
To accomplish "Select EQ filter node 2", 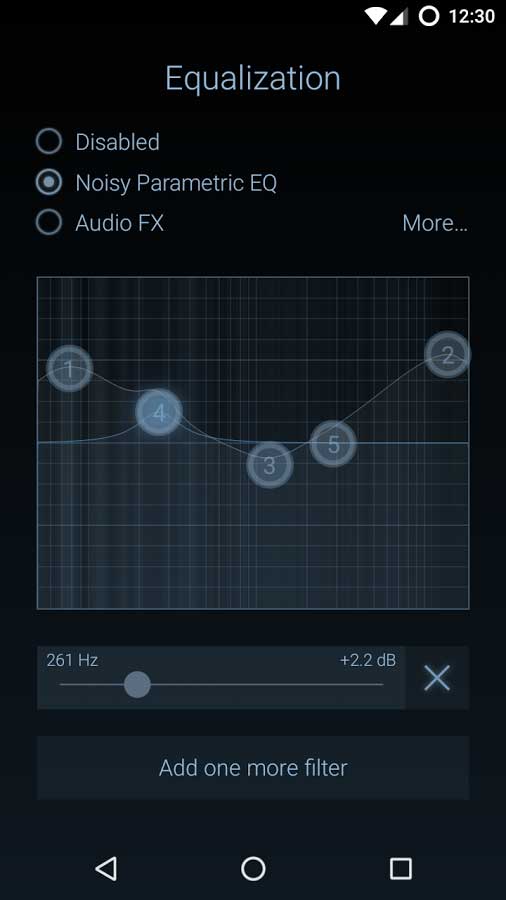I will 447,355.
